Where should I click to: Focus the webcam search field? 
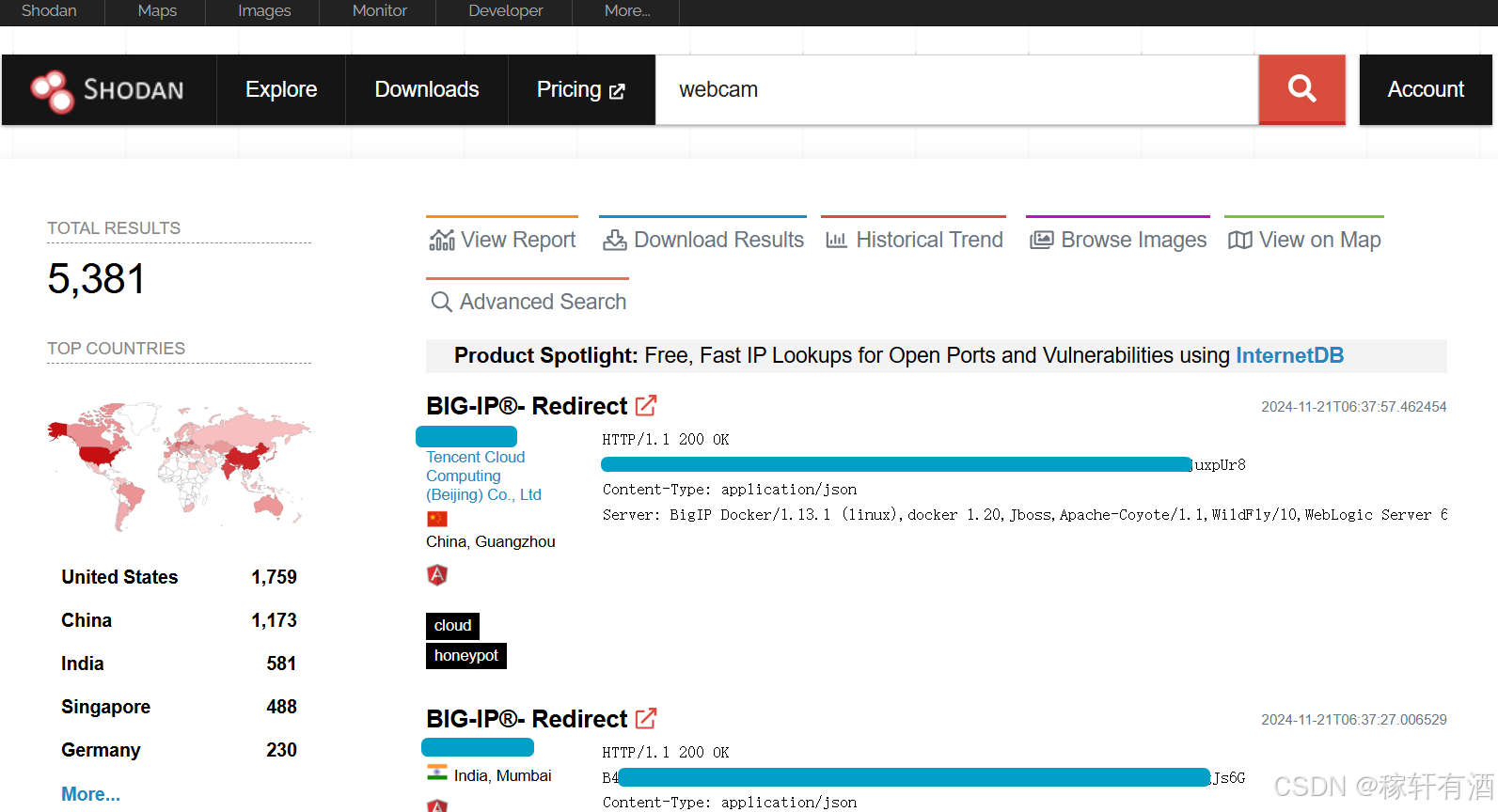click(x=957, y=89)
